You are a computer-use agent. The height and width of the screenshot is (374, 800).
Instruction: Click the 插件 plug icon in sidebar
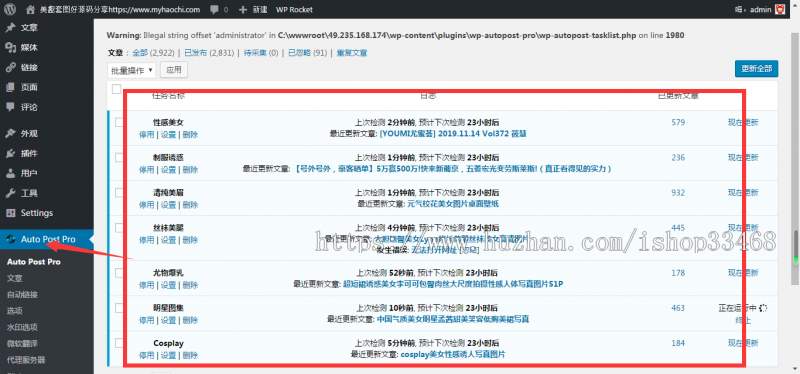[10, 154]
